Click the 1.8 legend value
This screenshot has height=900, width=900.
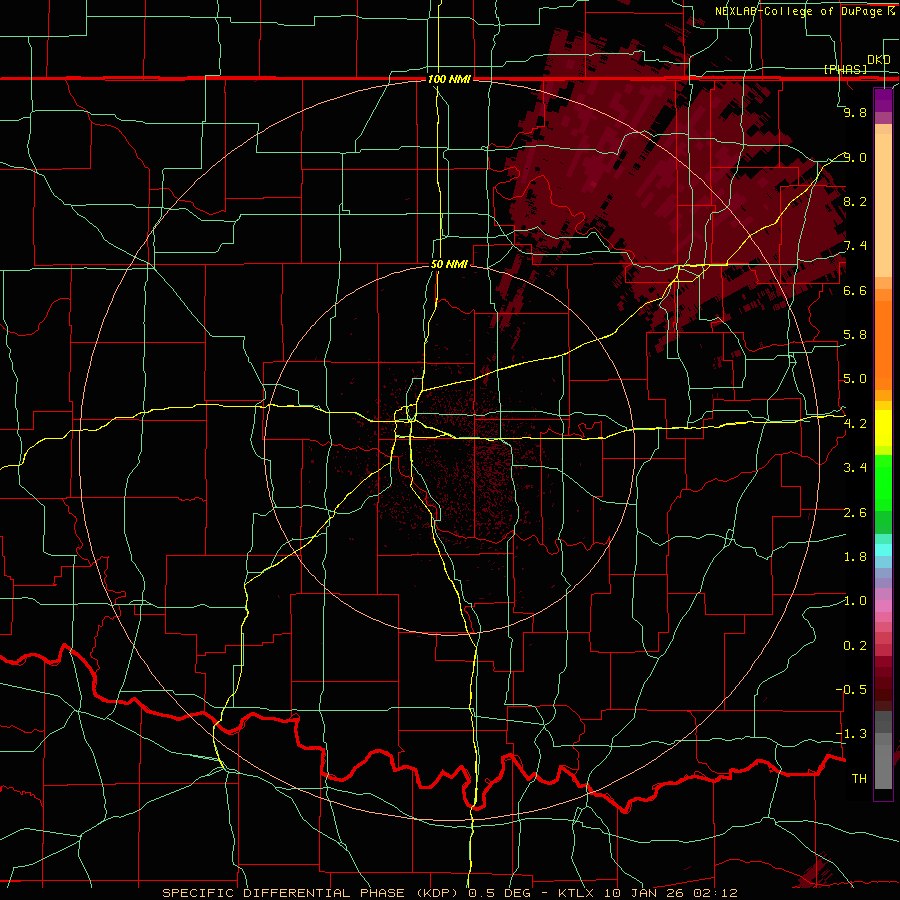click(855, 557)
